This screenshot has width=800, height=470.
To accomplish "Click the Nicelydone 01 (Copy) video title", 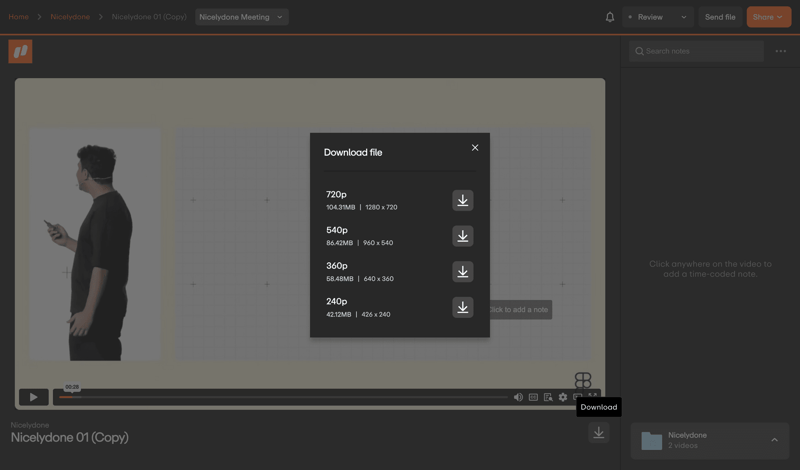I will [70, 437].
